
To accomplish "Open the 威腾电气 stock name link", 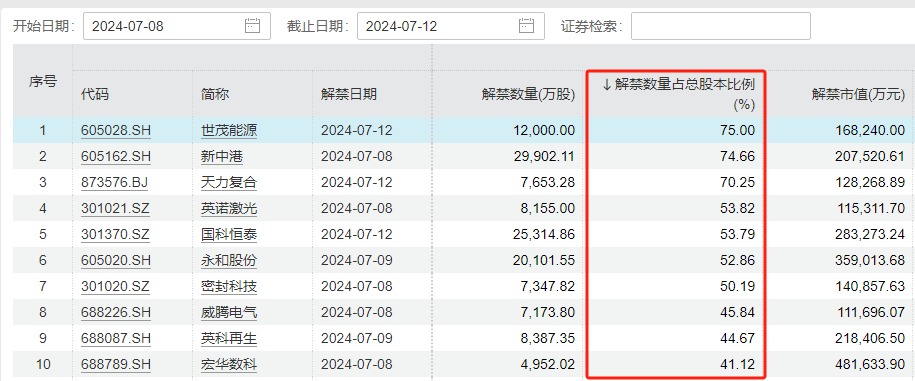I will click(x=229, y=313).
